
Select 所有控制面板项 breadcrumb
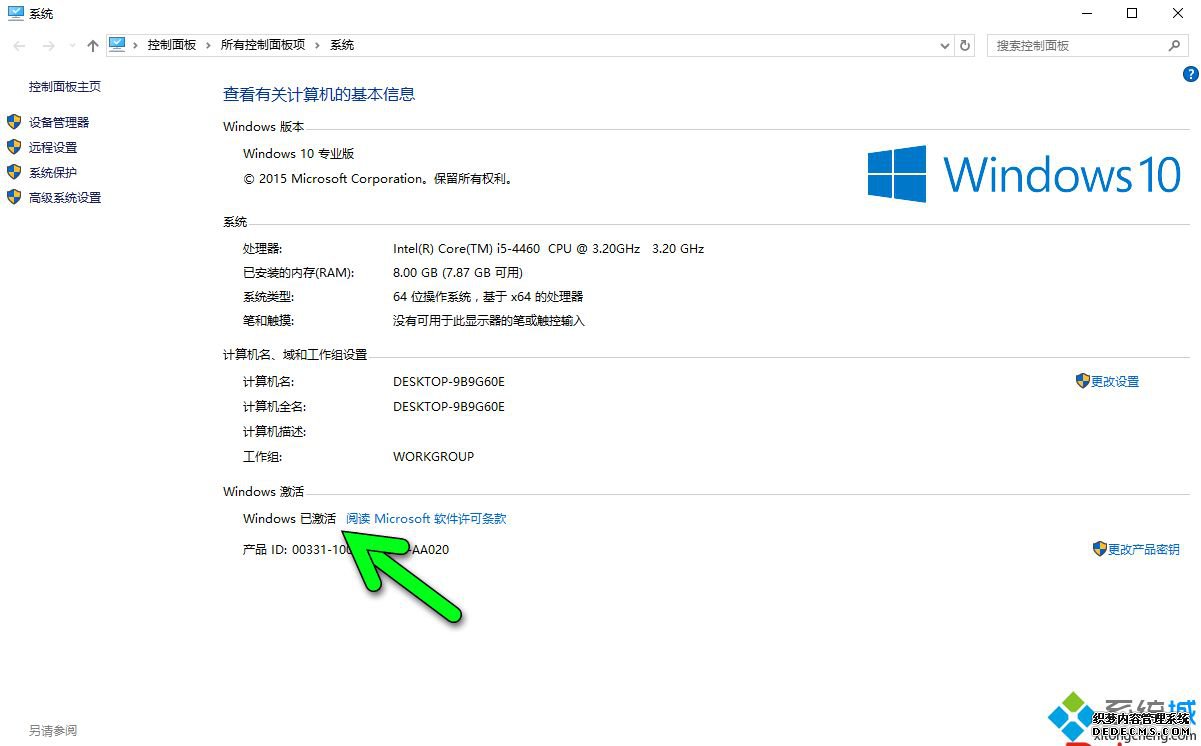(x=263, y=45)
